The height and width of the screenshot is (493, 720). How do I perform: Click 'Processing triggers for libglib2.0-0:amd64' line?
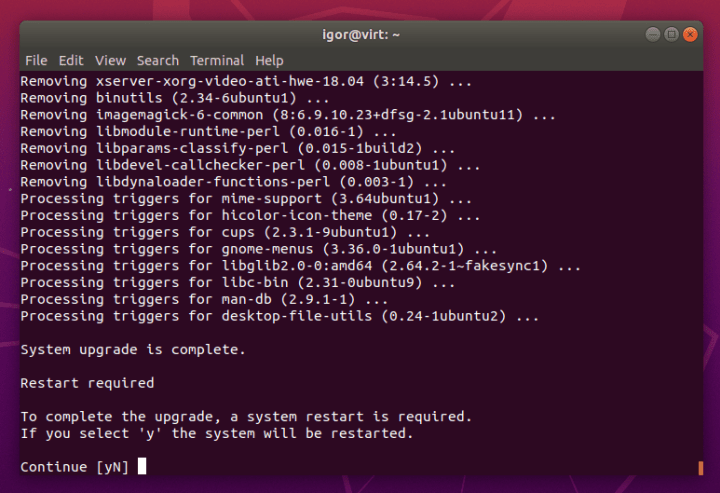pyautogui.click(x=300, y=266)
